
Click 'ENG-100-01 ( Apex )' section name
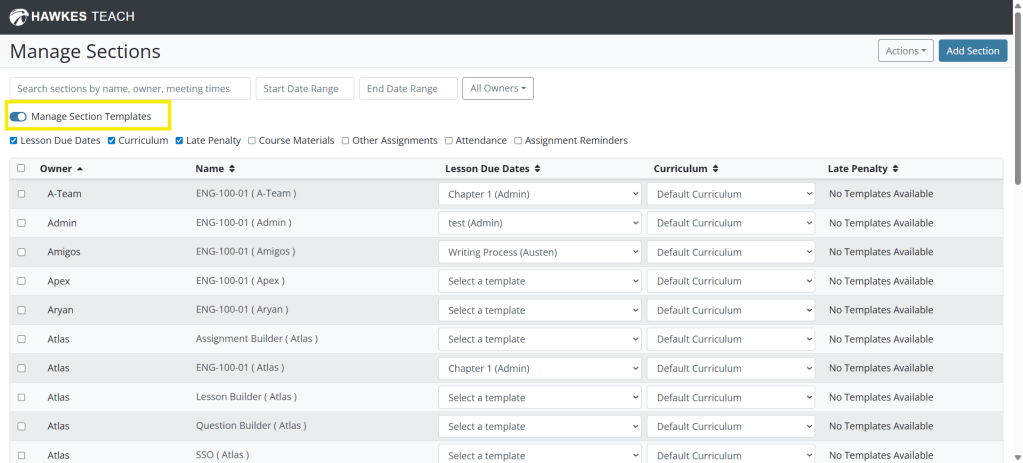(x=240, y=281)
